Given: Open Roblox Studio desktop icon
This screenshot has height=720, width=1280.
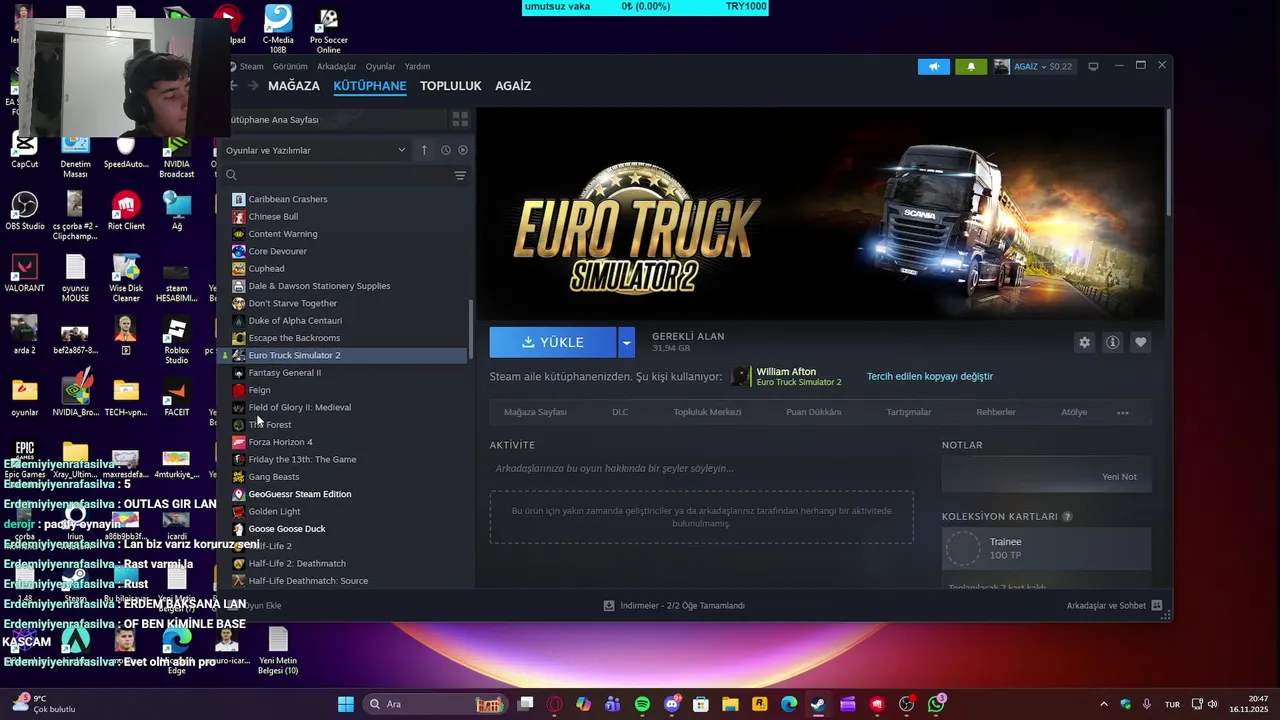Looking at the screenshot, I should [176, 340].
